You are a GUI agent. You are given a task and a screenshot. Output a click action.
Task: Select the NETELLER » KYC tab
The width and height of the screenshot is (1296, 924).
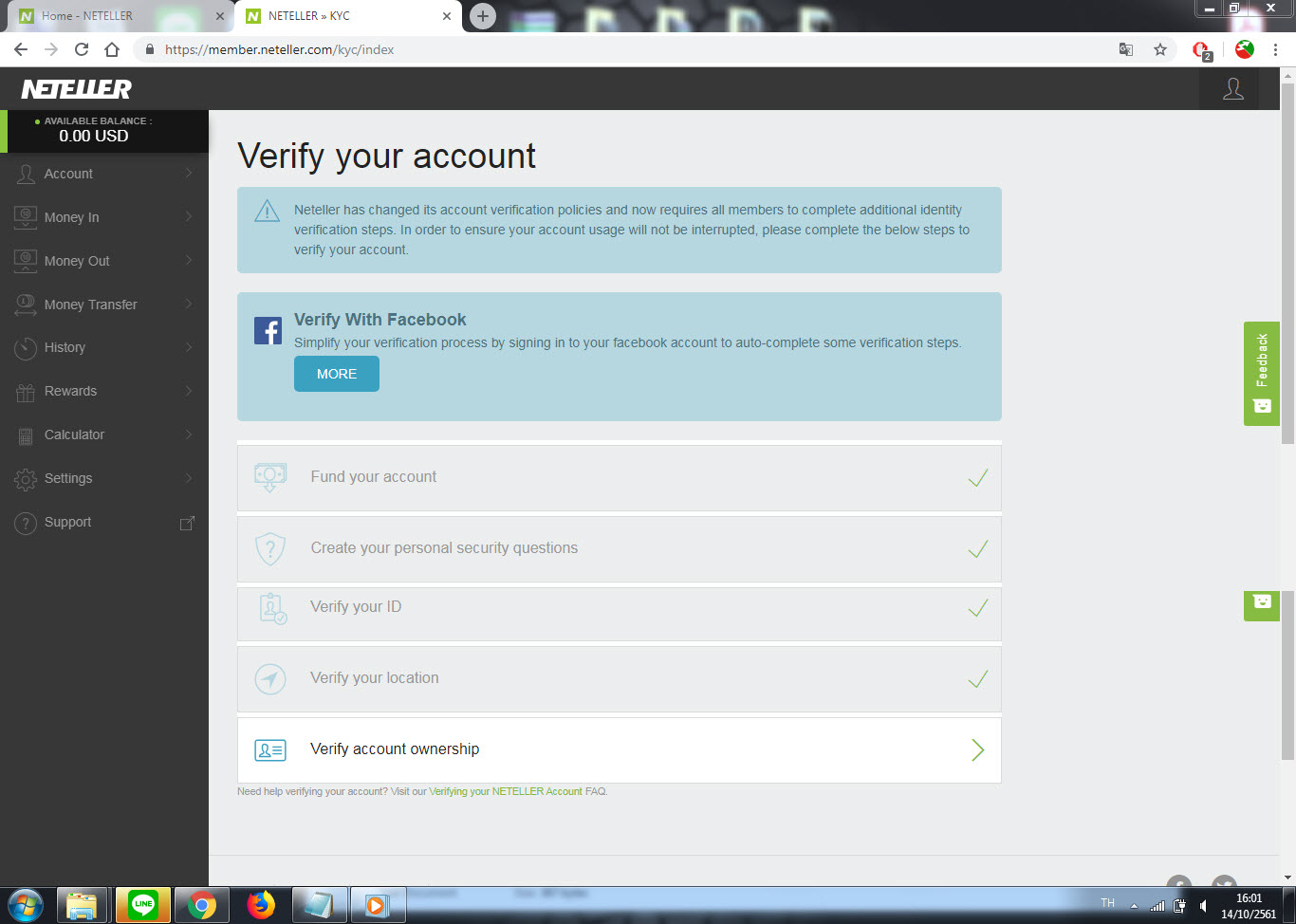346,16
